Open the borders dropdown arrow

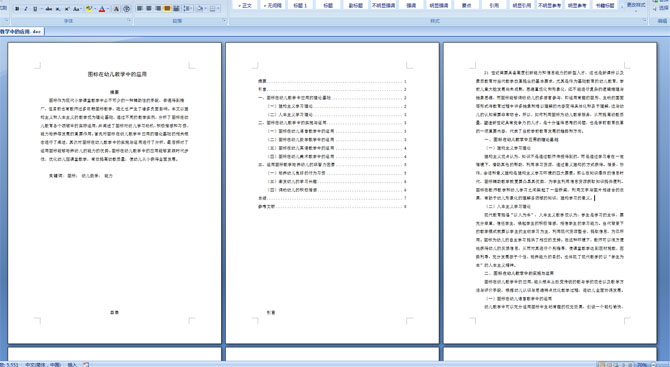click(x=218, y=9)
